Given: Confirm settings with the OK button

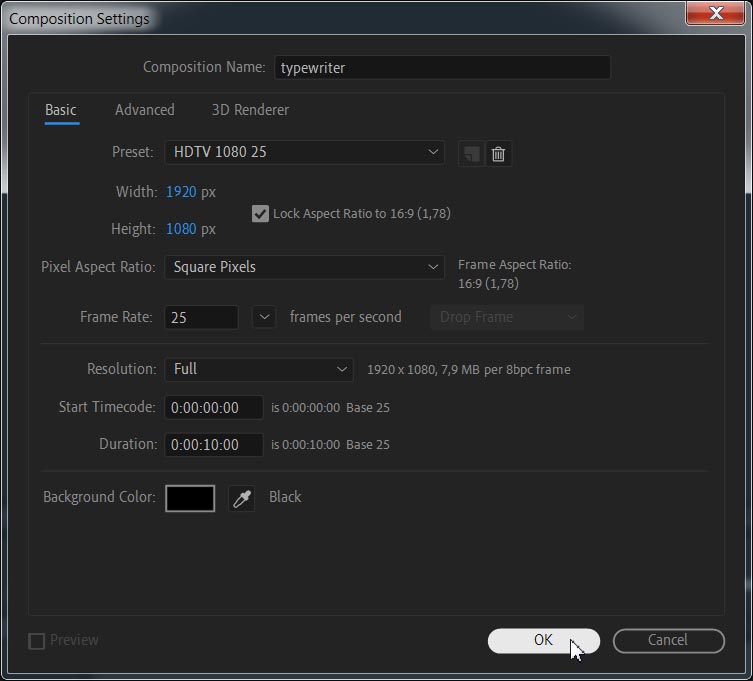Looking at the screenshot, I should click(x=544, y=641).
